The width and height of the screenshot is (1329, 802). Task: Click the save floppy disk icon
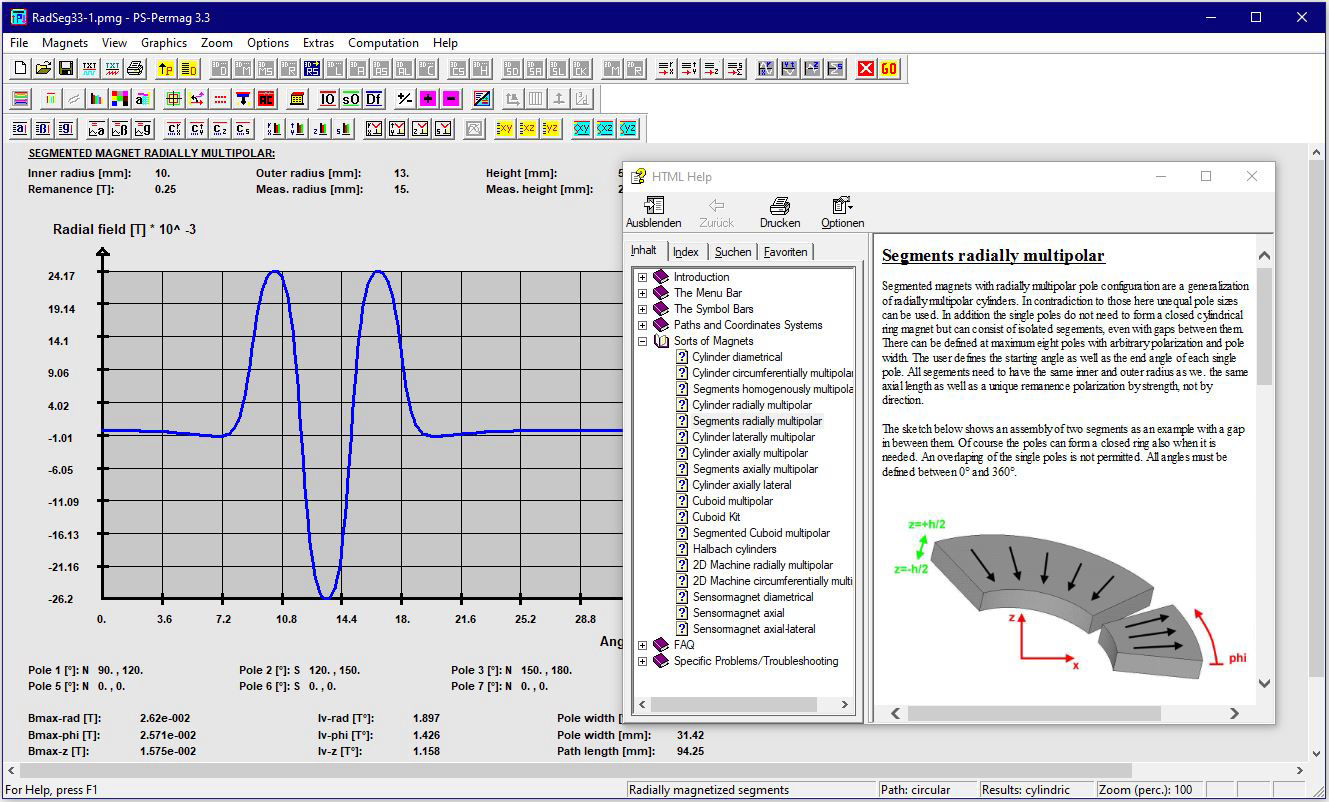(x=66, y=69)
